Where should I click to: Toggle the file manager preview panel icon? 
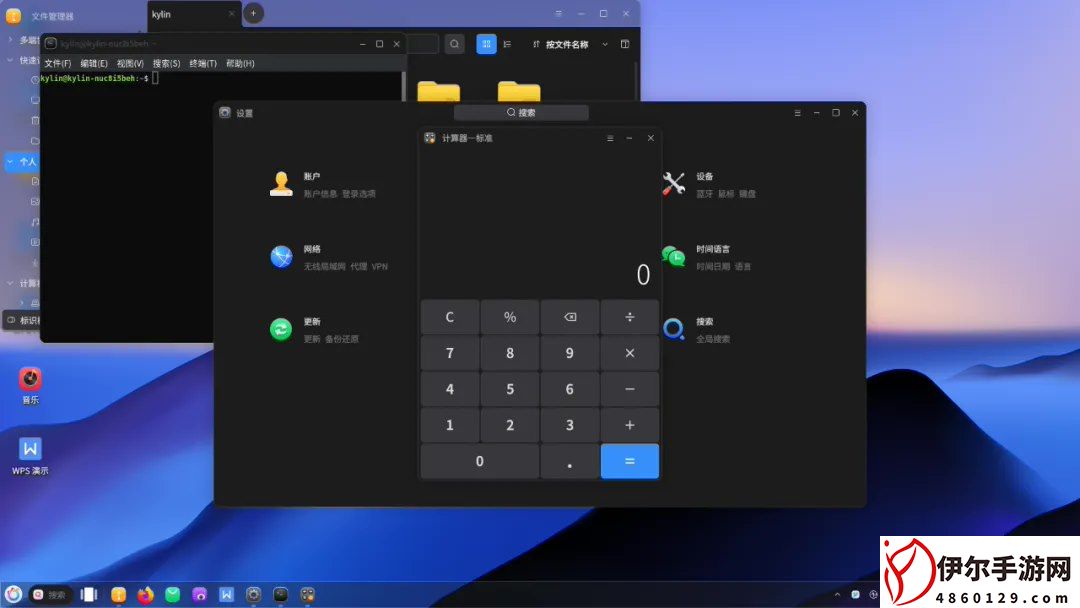[625, 44]
